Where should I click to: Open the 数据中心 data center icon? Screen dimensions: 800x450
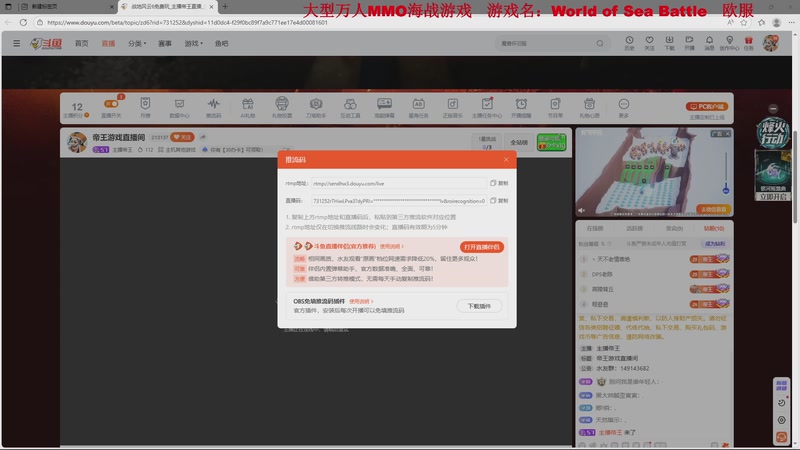[x=179, y=108]
